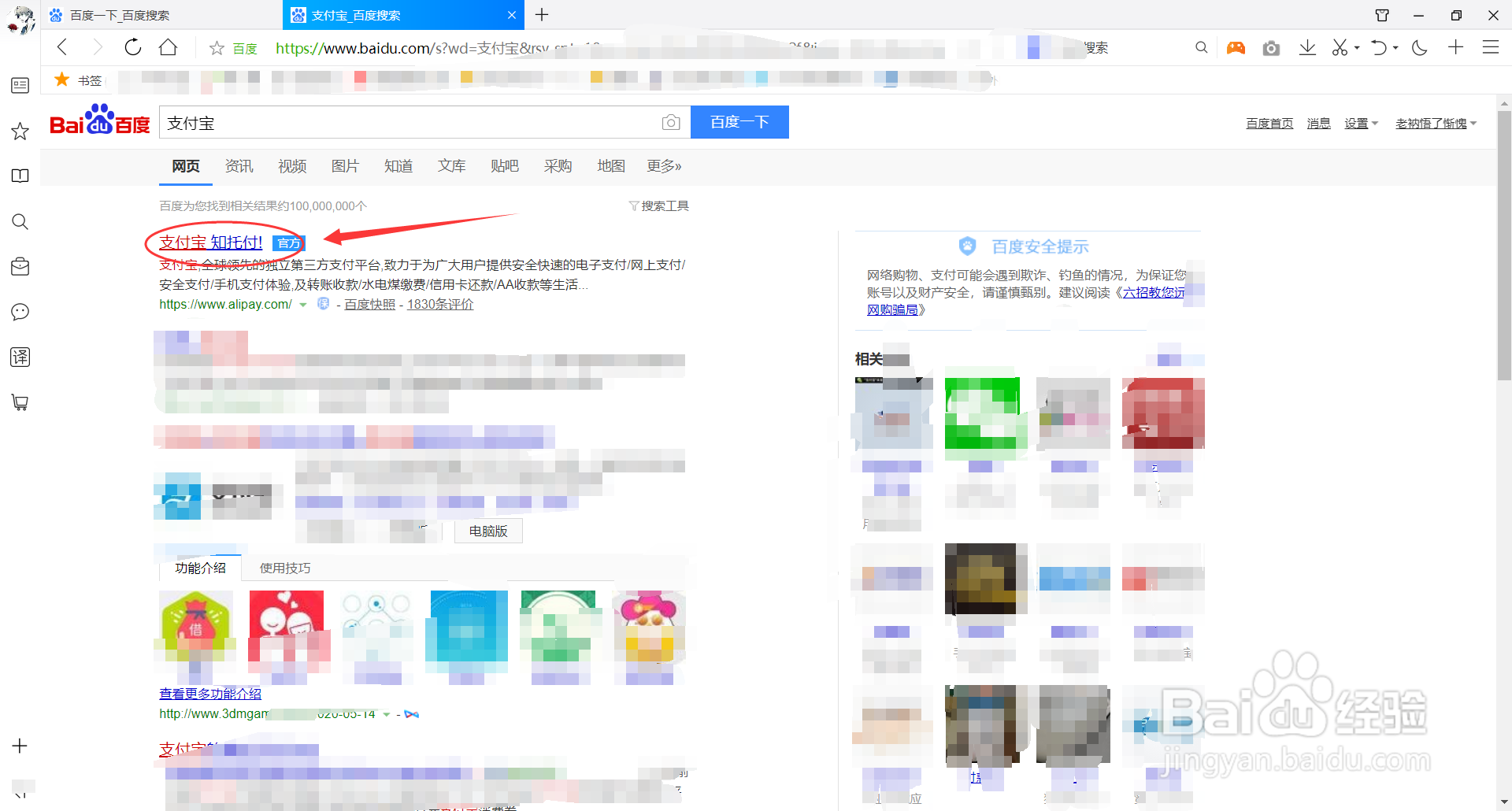Bookmark page with the address bar star
The image size is (1512, 811).
217,49
